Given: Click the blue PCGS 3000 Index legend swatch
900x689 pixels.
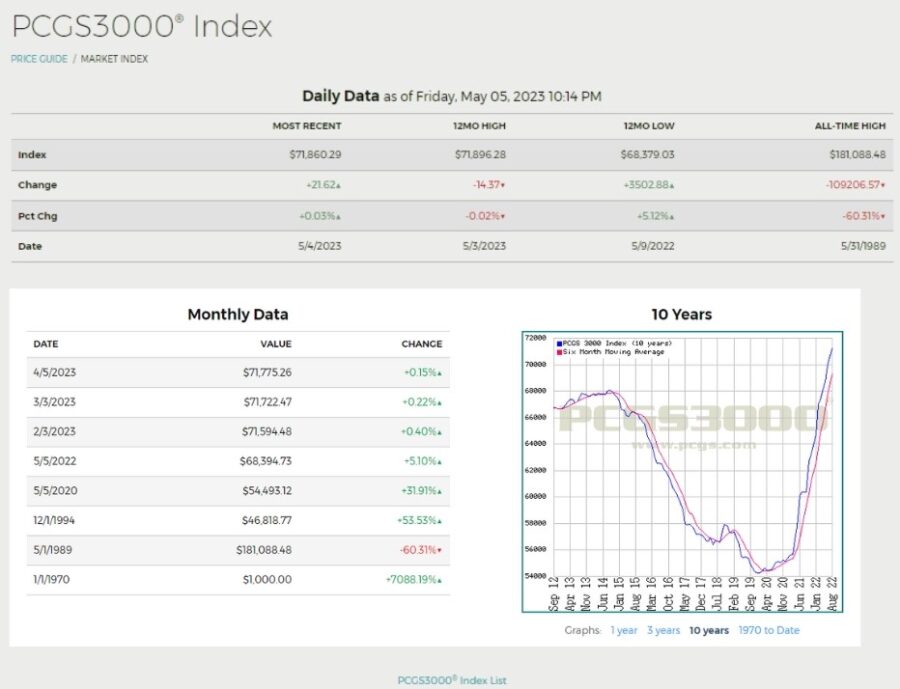Looking at the screenshot, I should click(x=559, y=343).
